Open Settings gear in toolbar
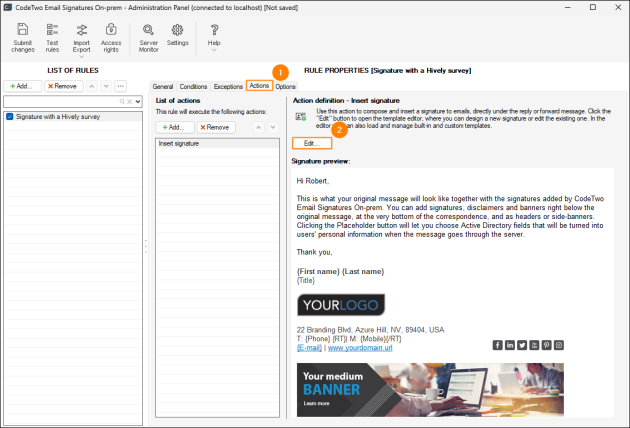 pos(177,34)
